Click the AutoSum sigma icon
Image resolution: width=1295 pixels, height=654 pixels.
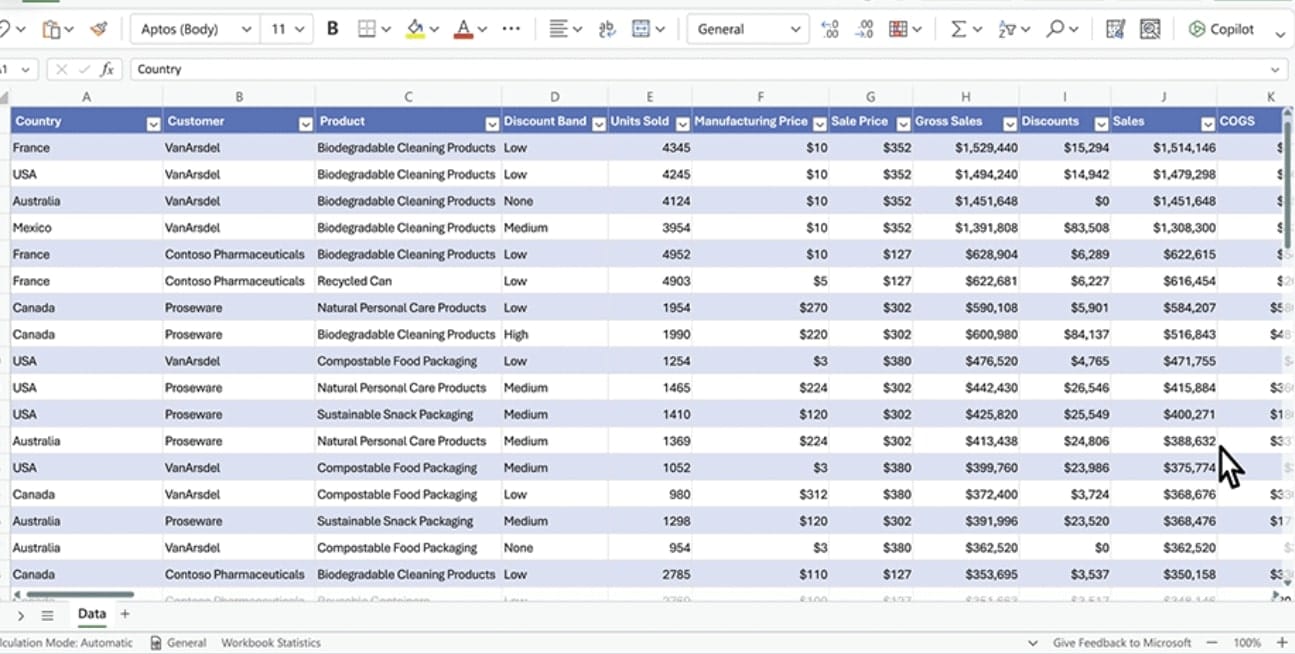click(x=958, y=29)
